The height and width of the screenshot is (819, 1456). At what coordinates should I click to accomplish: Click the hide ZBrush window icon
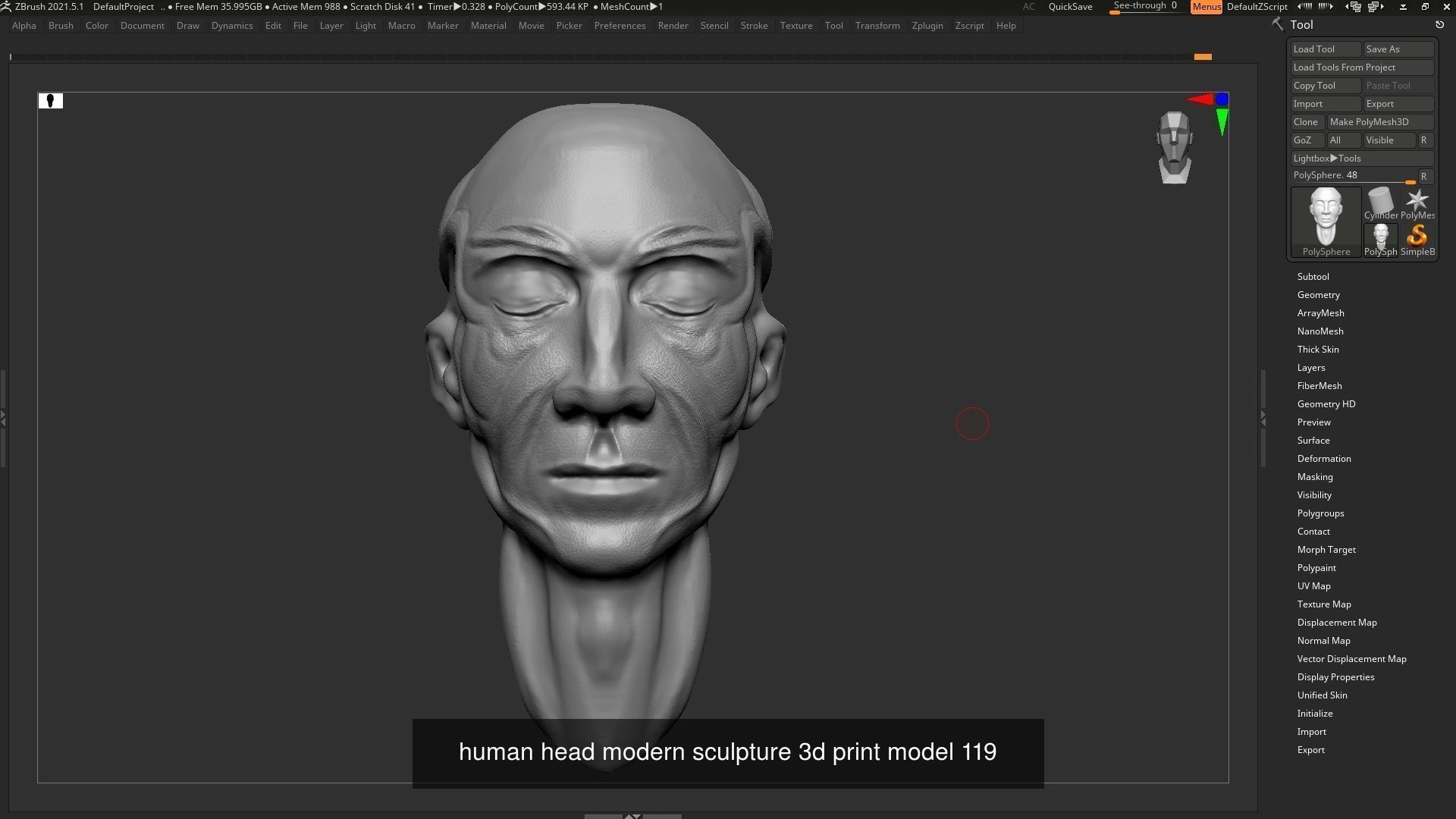click(1403, 6)
